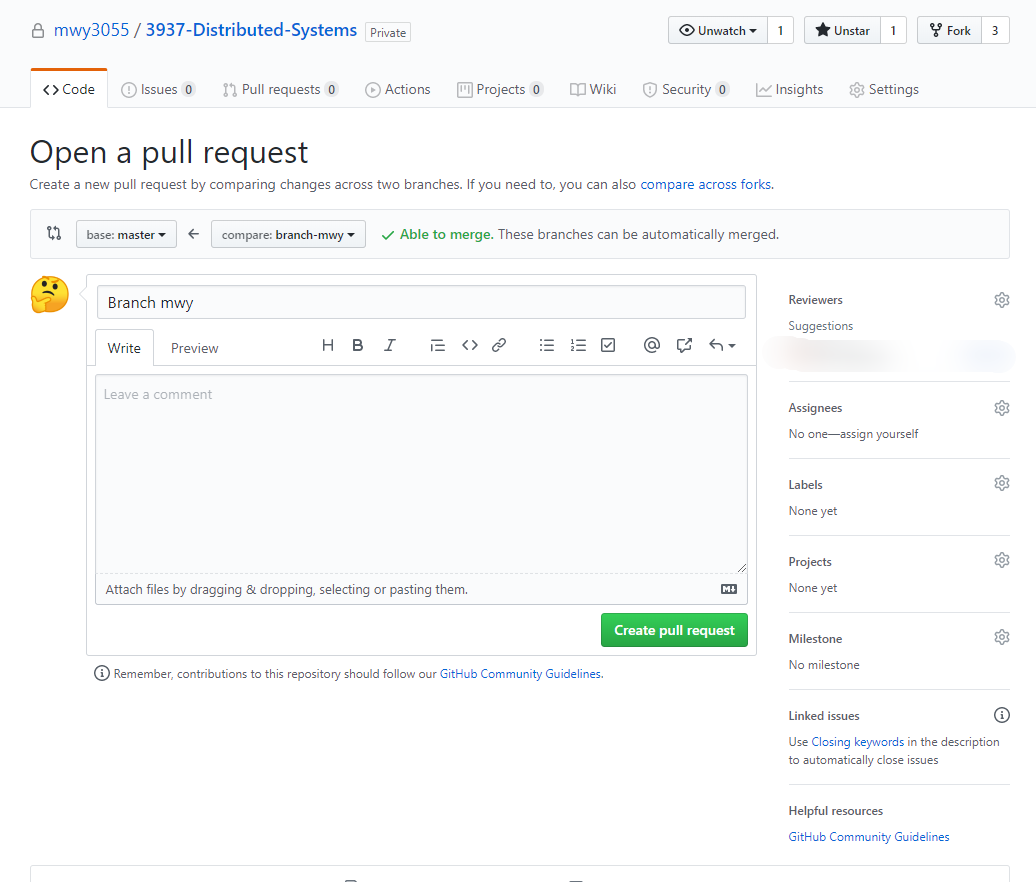The height and width of the screenshot is (882, 1036).
Task: Click the Markdown supported icon
Action: pyautogui.click(x=729, y=589)
